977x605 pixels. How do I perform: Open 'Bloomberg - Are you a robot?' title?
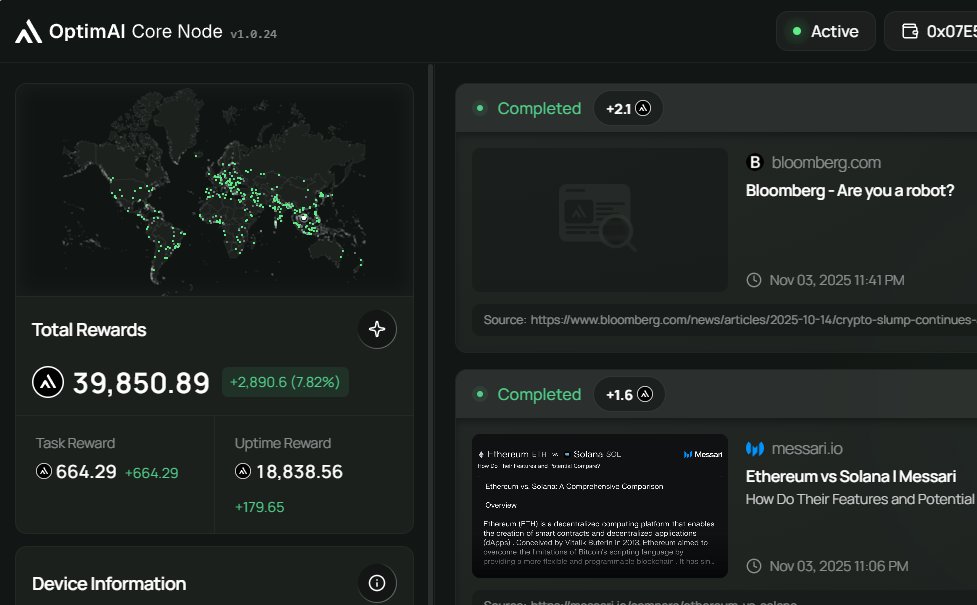point(850,191)
